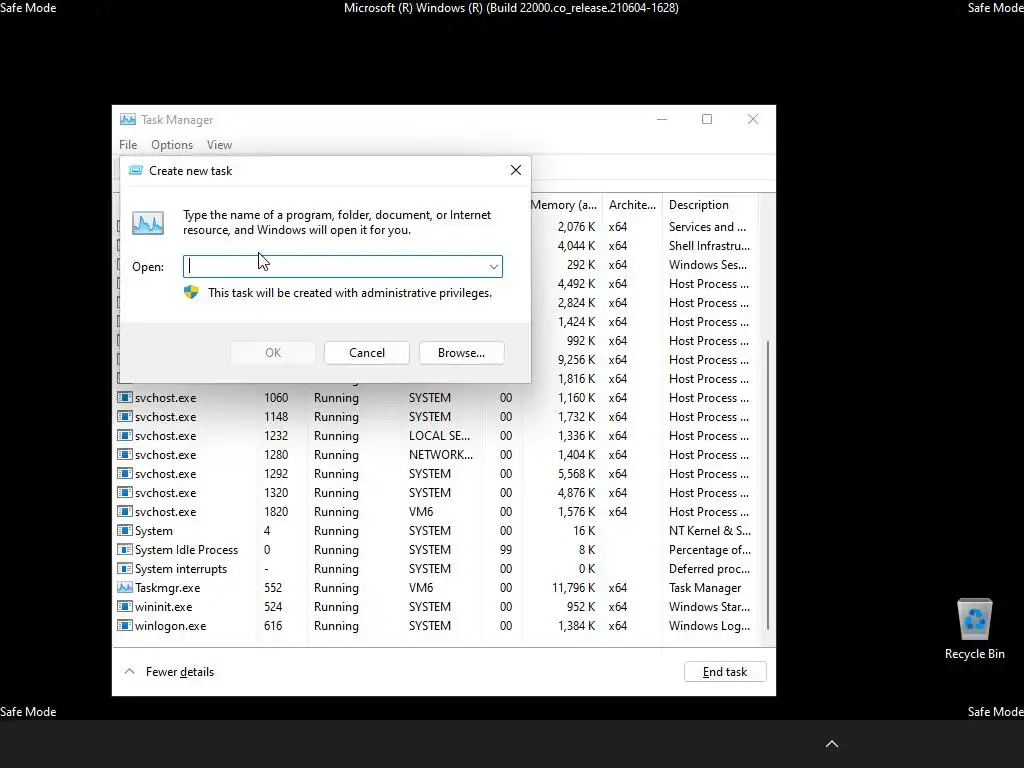Click the System interrupts icon

[125, 568]
